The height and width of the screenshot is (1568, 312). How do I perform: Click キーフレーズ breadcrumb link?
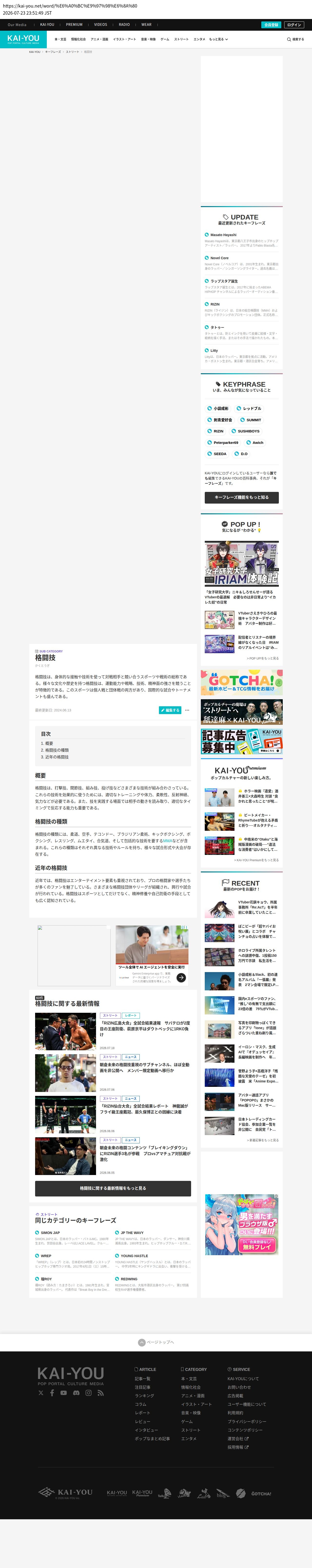(x=53, y=52)
